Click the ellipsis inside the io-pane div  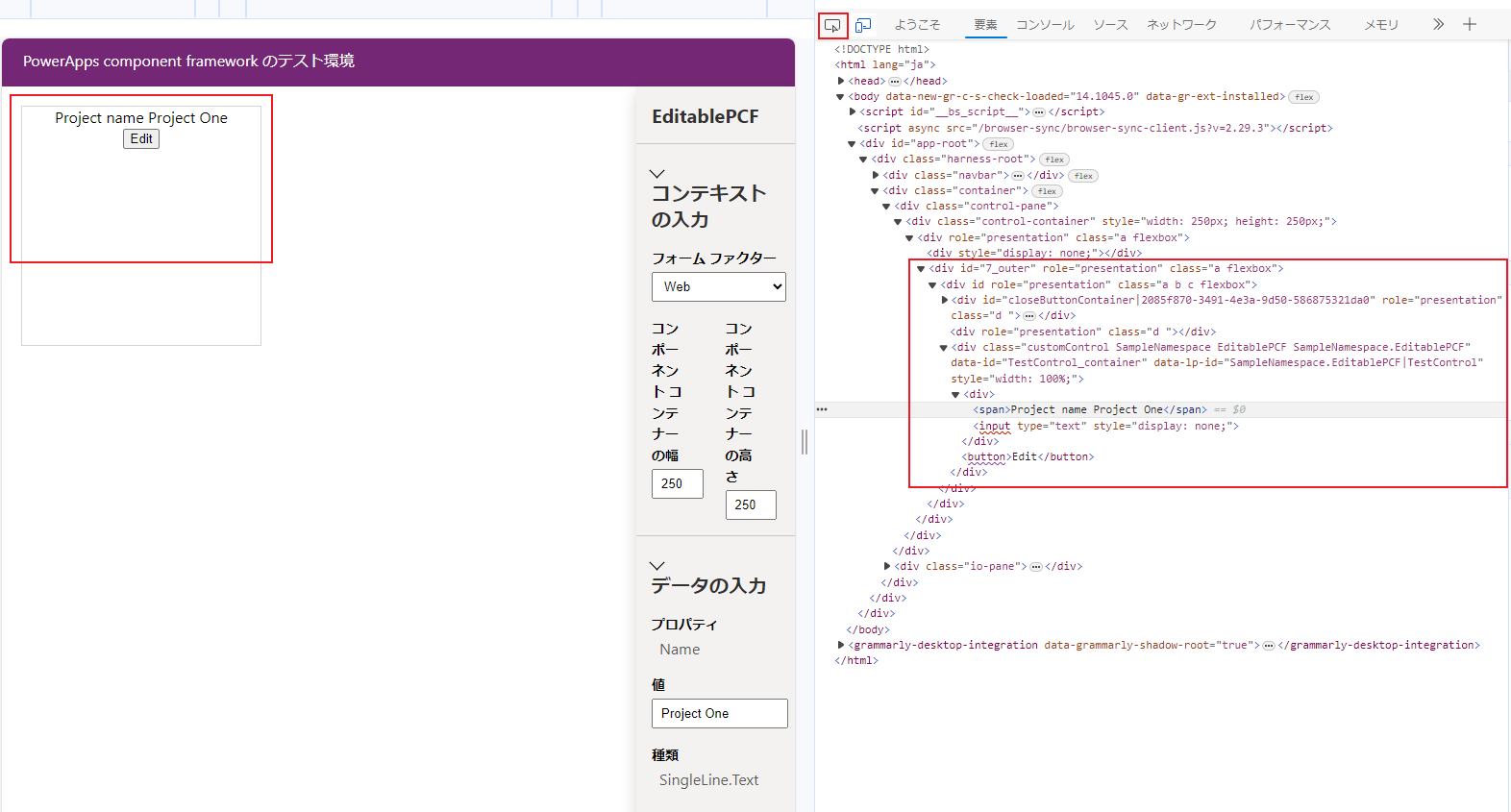click(1036, 567)
